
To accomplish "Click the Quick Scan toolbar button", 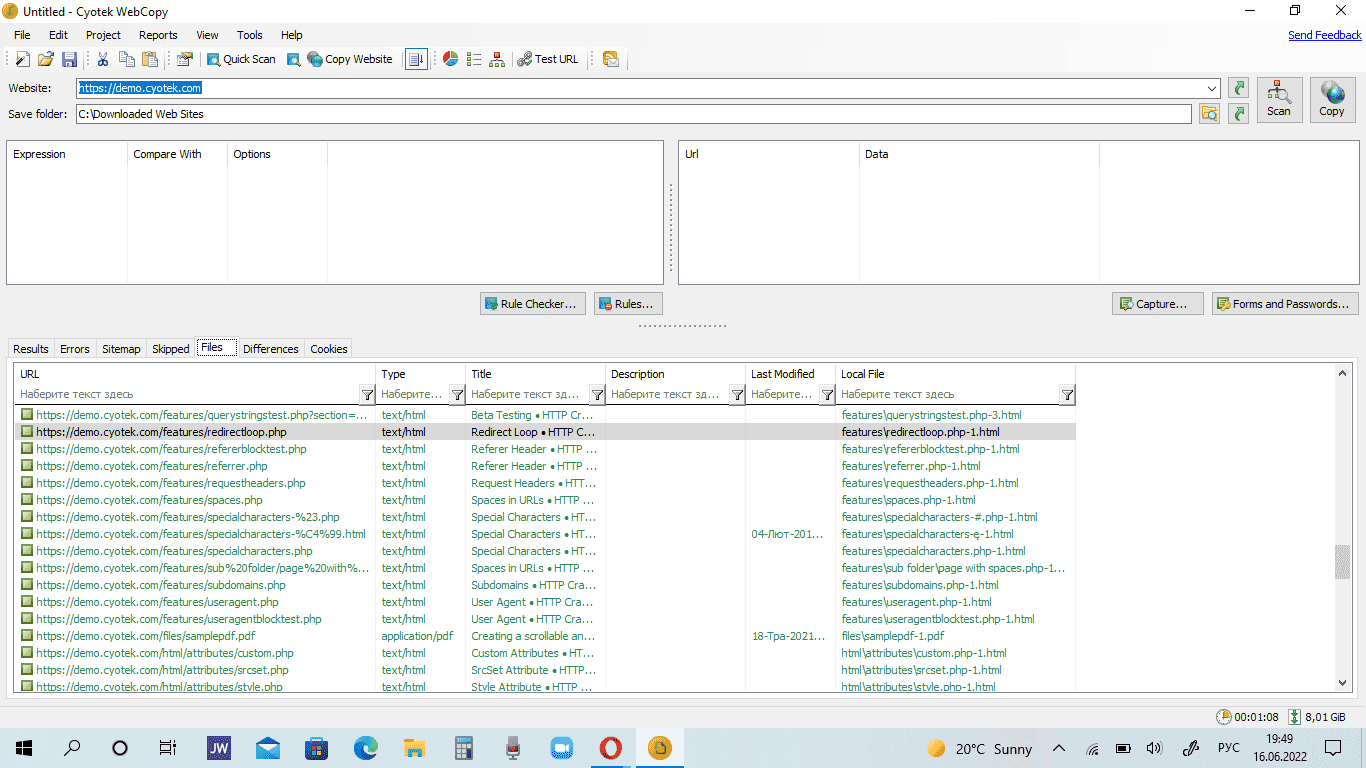I will point(240,59).
